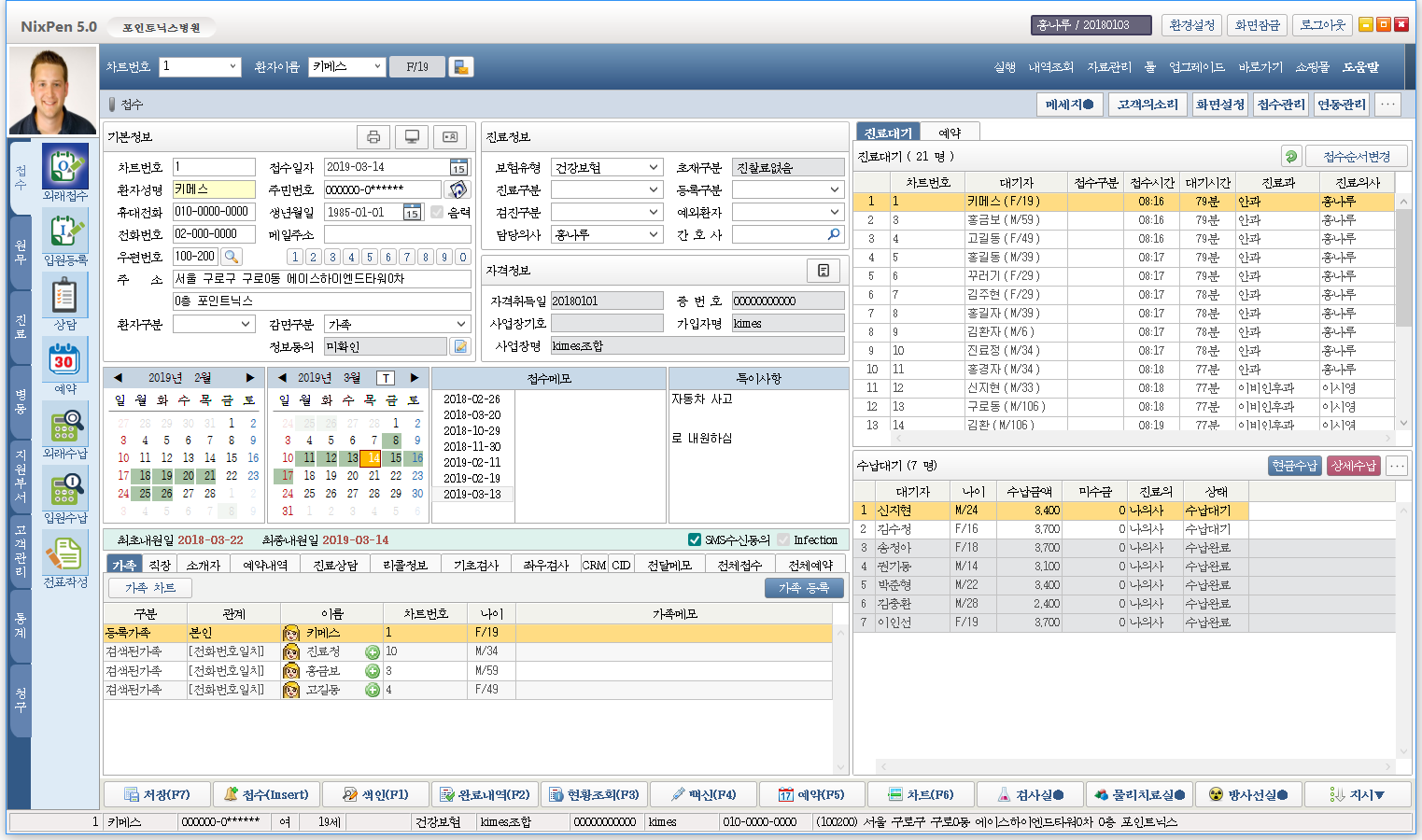Viewport: 1422px width, 840px height.
Task: Click the 휴대전화 input field
Action: click(x=214, y=212)
